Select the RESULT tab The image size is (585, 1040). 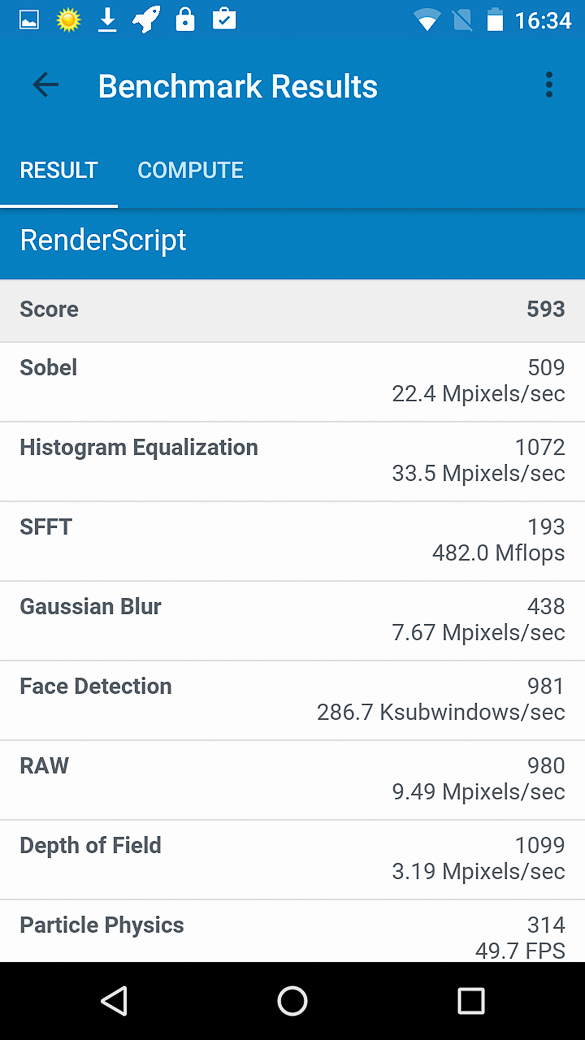[x=59, y=170]
